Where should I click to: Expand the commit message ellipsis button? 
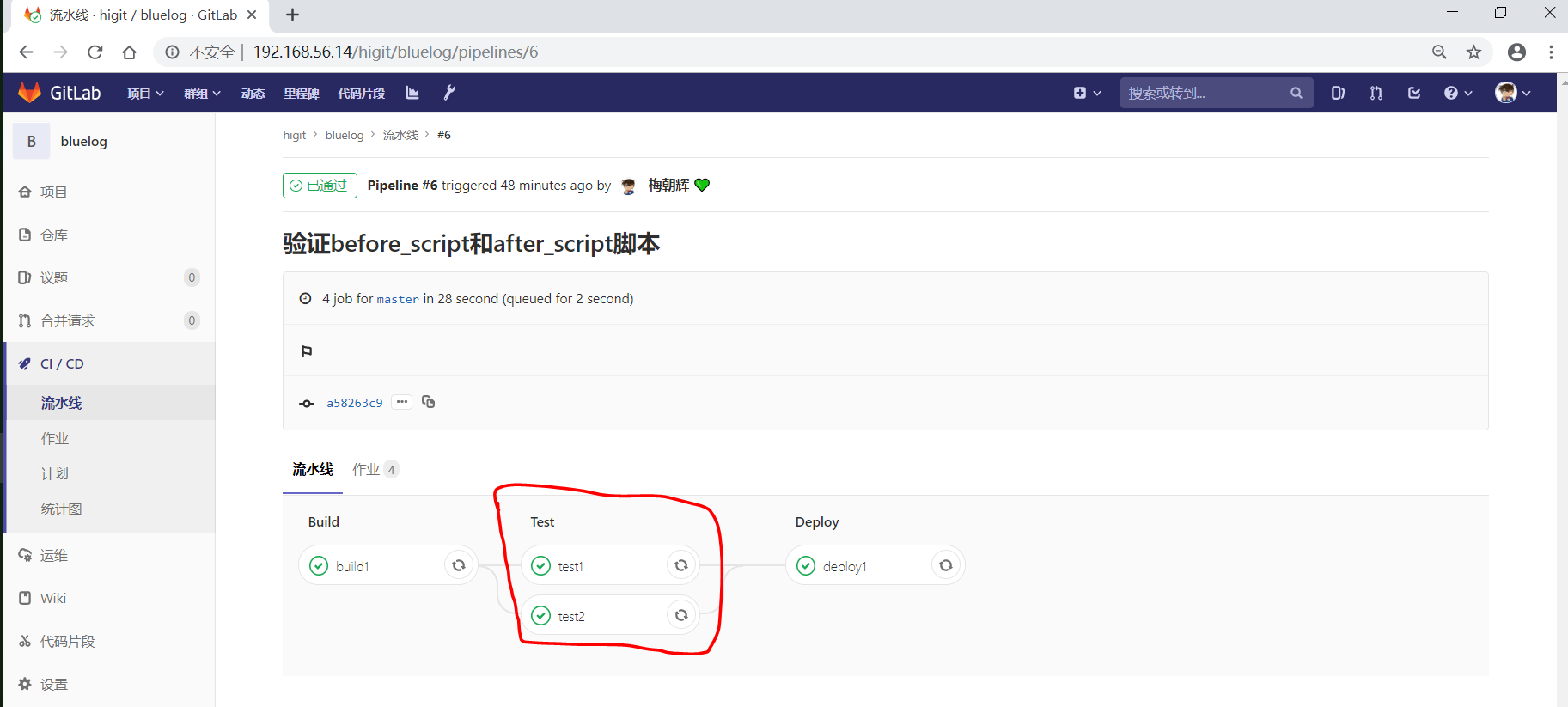(x=402, y=402)
